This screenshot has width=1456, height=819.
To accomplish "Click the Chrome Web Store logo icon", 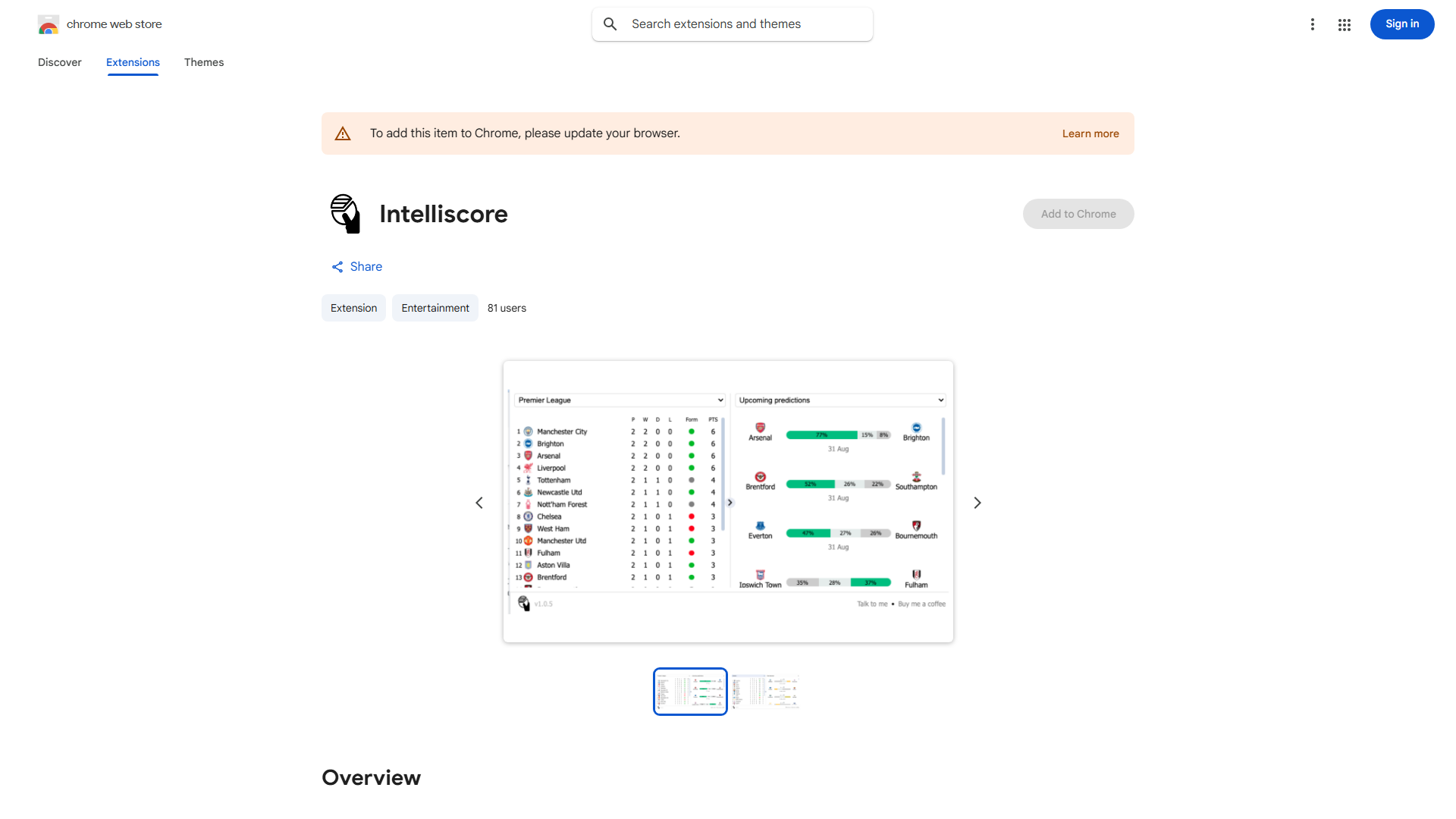I will (49, 24).
